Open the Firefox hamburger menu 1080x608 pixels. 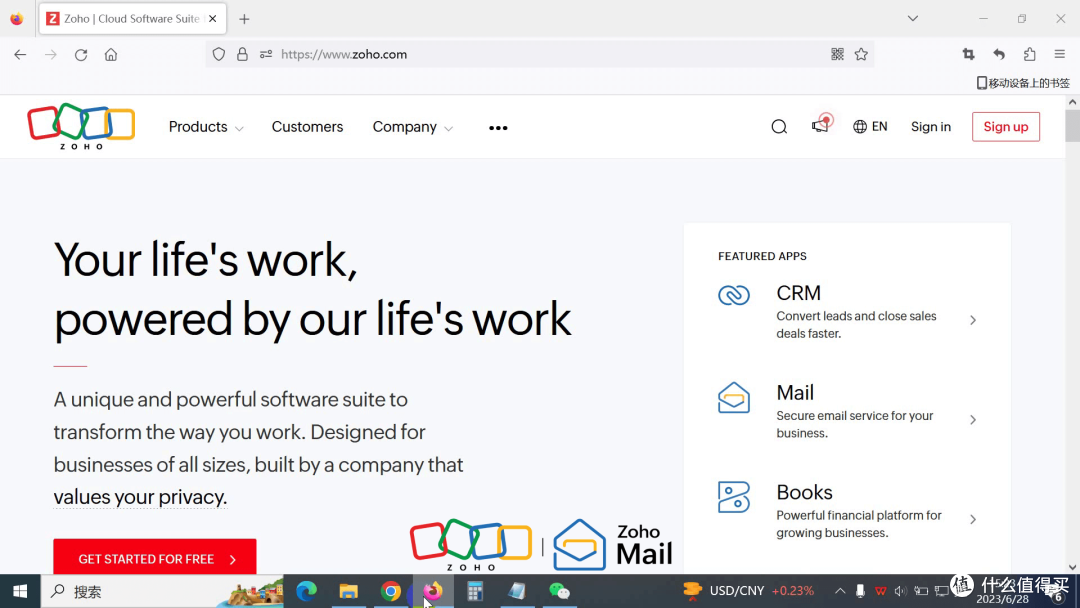tap(1059, 54)
